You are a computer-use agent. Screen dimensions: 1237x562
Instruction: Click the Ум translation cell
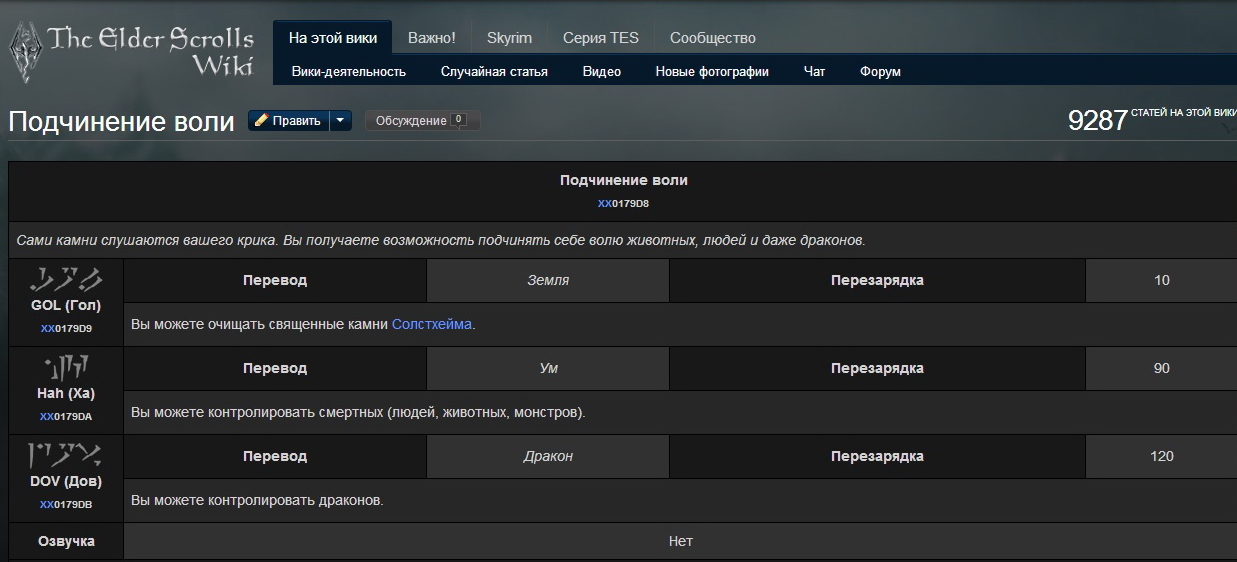548,368
